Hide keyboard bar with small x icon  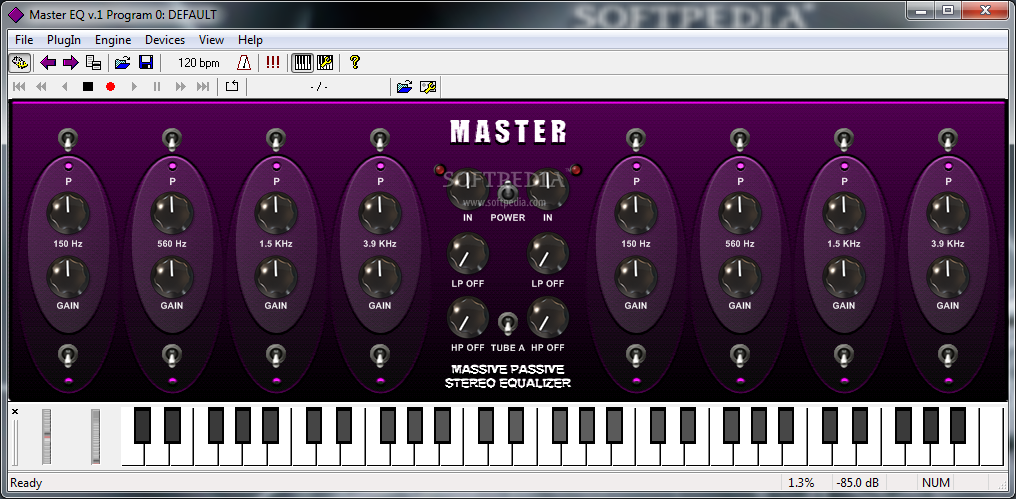(15, 412)
